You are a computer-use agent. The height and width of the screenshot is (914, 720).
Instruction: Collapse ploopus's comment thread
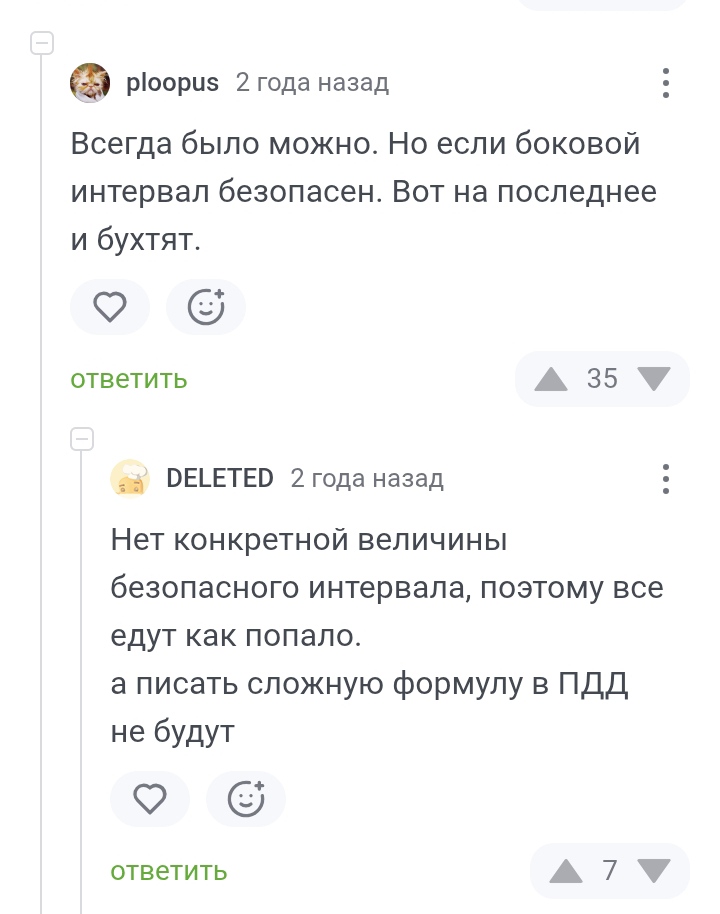coord(42,43)
